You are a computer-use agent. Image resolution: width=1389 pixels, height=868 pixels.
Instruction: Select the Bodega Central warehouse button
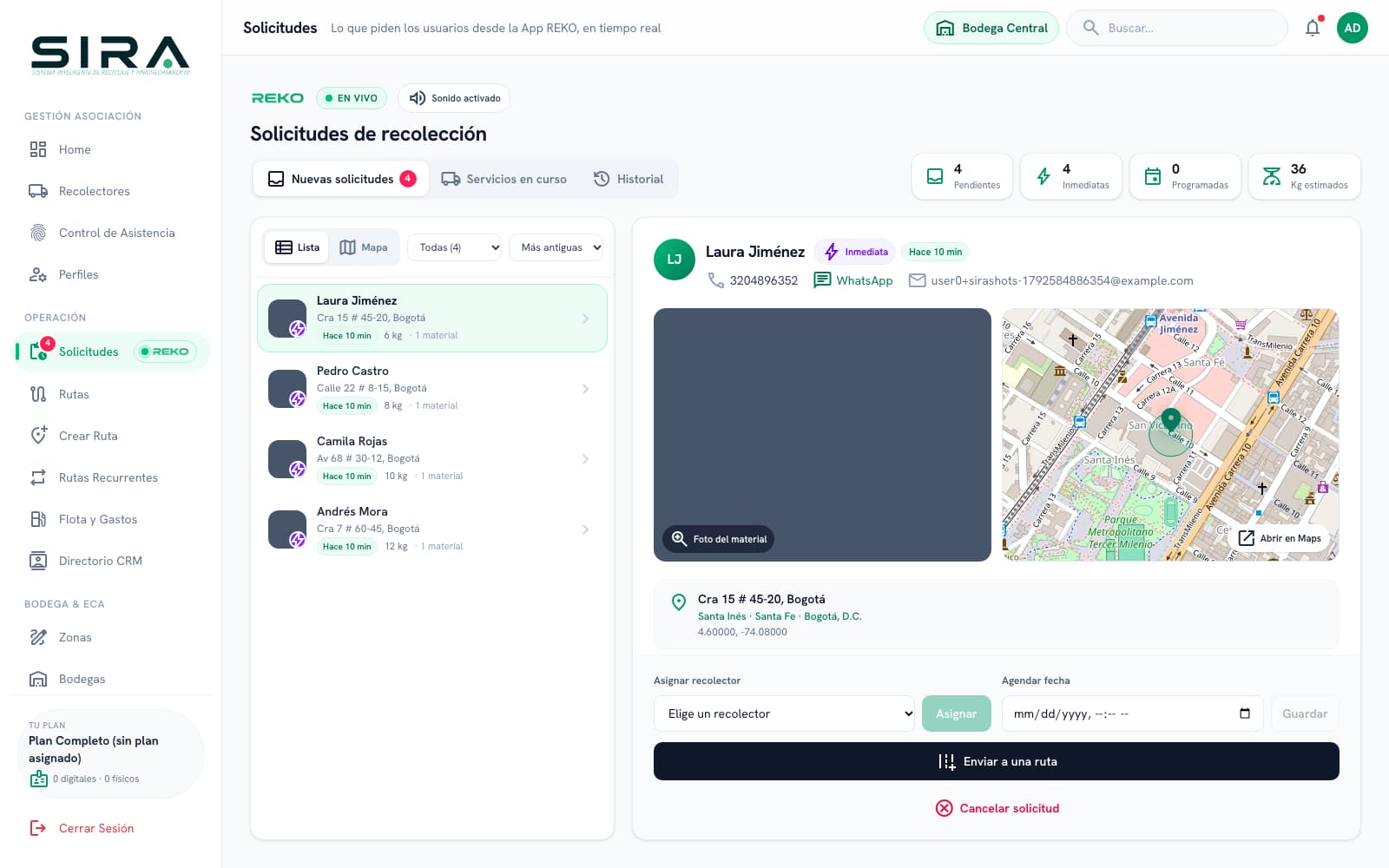tap(991, 28)
